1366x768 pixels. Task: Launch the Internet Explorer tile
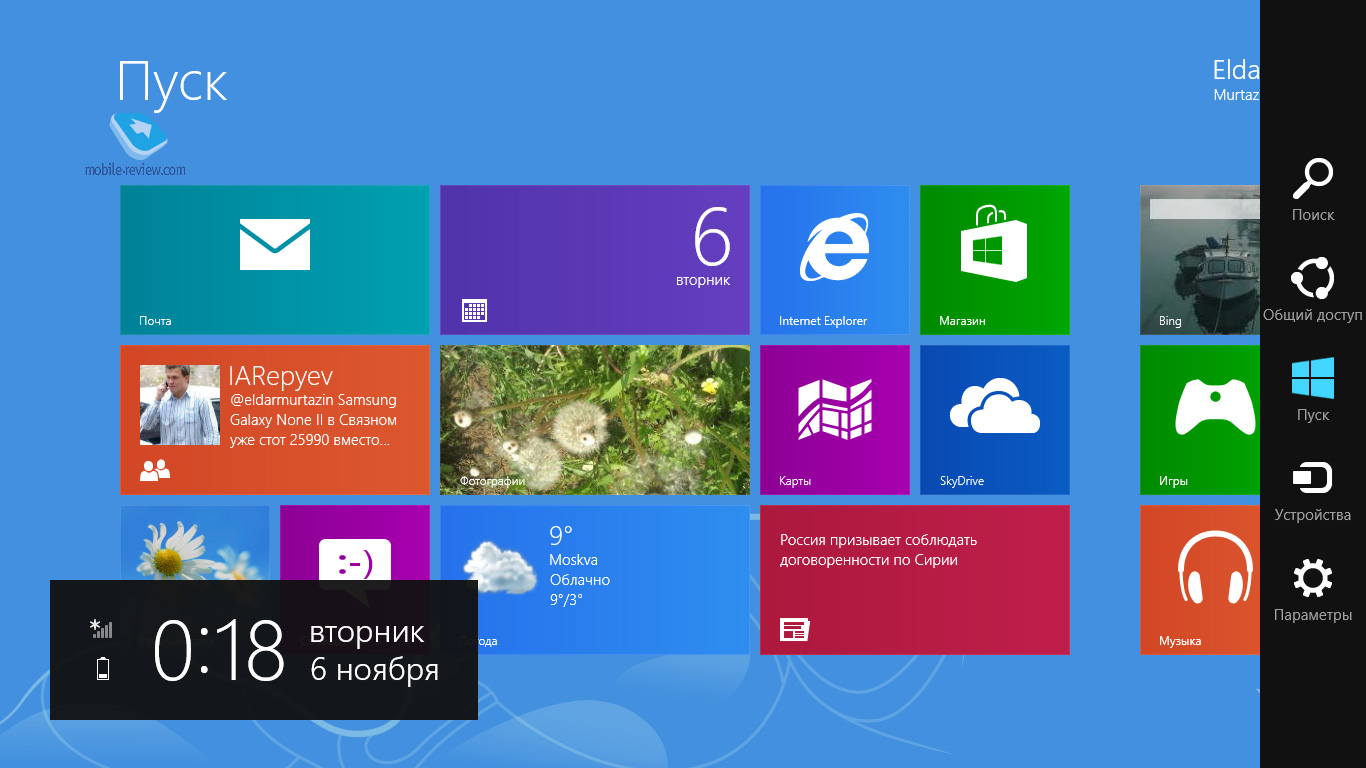tap(835, 260)
